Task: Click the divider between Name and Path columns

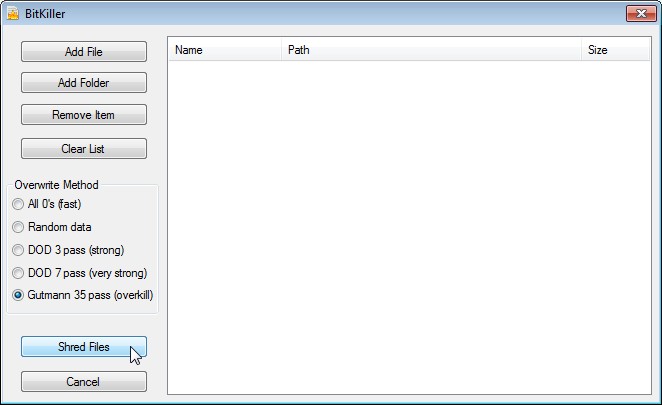Action: [x=281, y=50]
